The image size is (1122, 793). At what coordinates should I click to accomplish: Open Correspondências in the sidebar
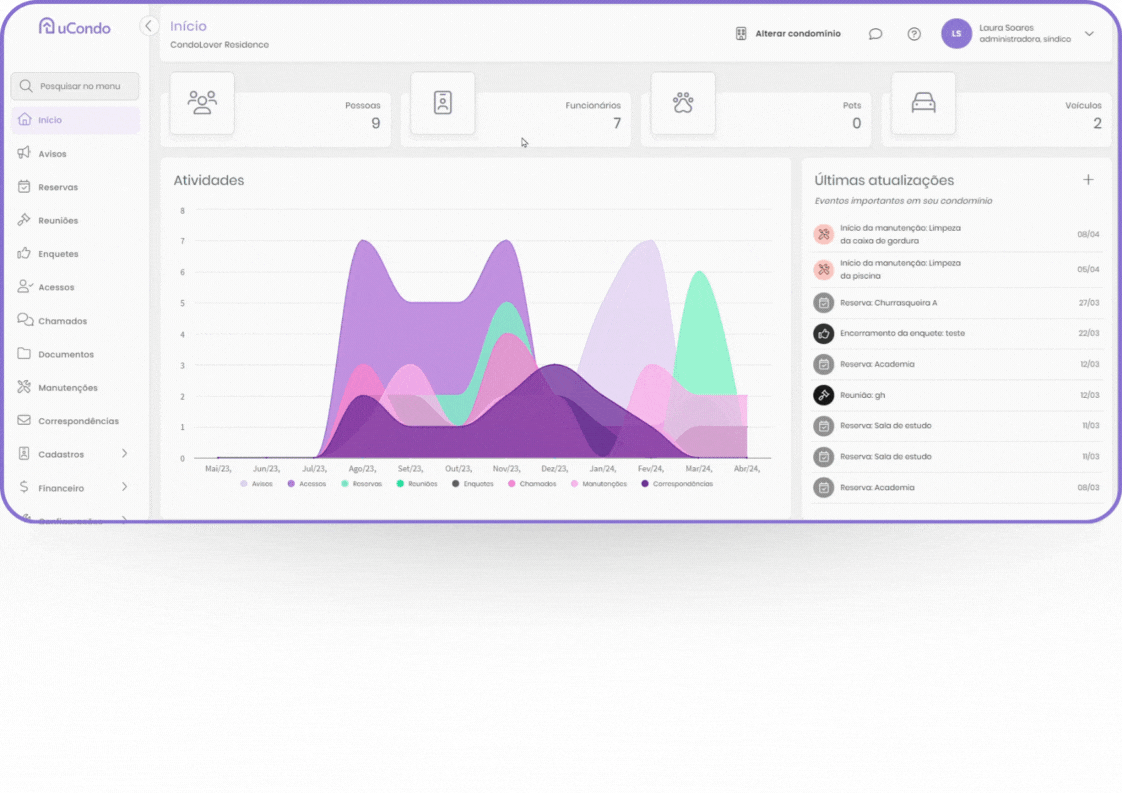click(x=76, y=421)
